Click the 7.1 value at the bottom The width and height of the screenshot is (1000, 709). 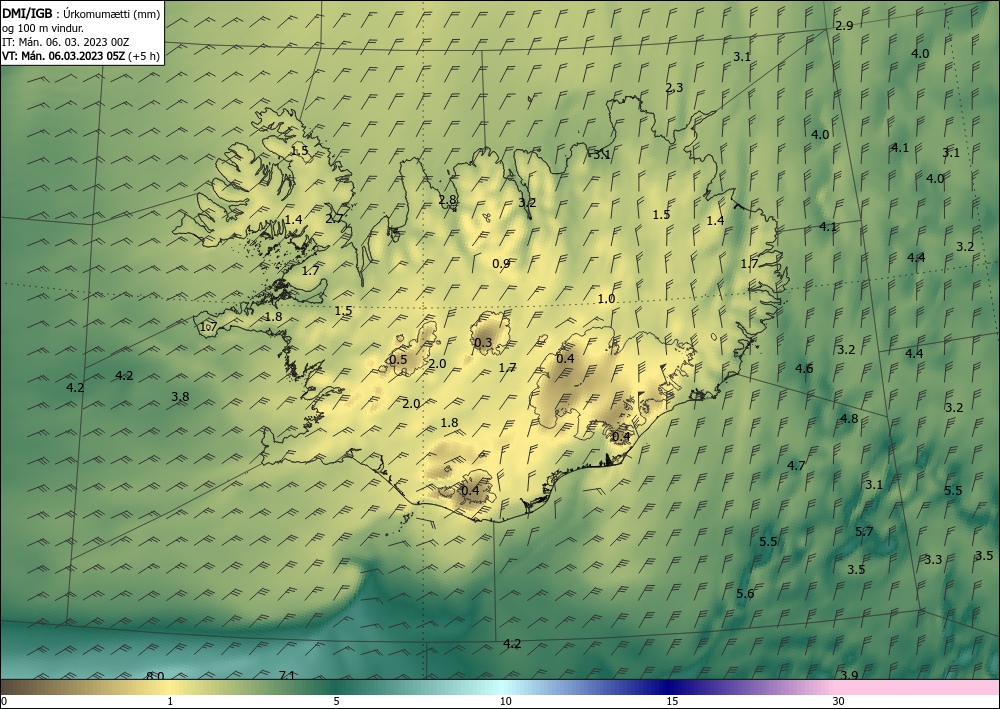(x=287, y=675)
